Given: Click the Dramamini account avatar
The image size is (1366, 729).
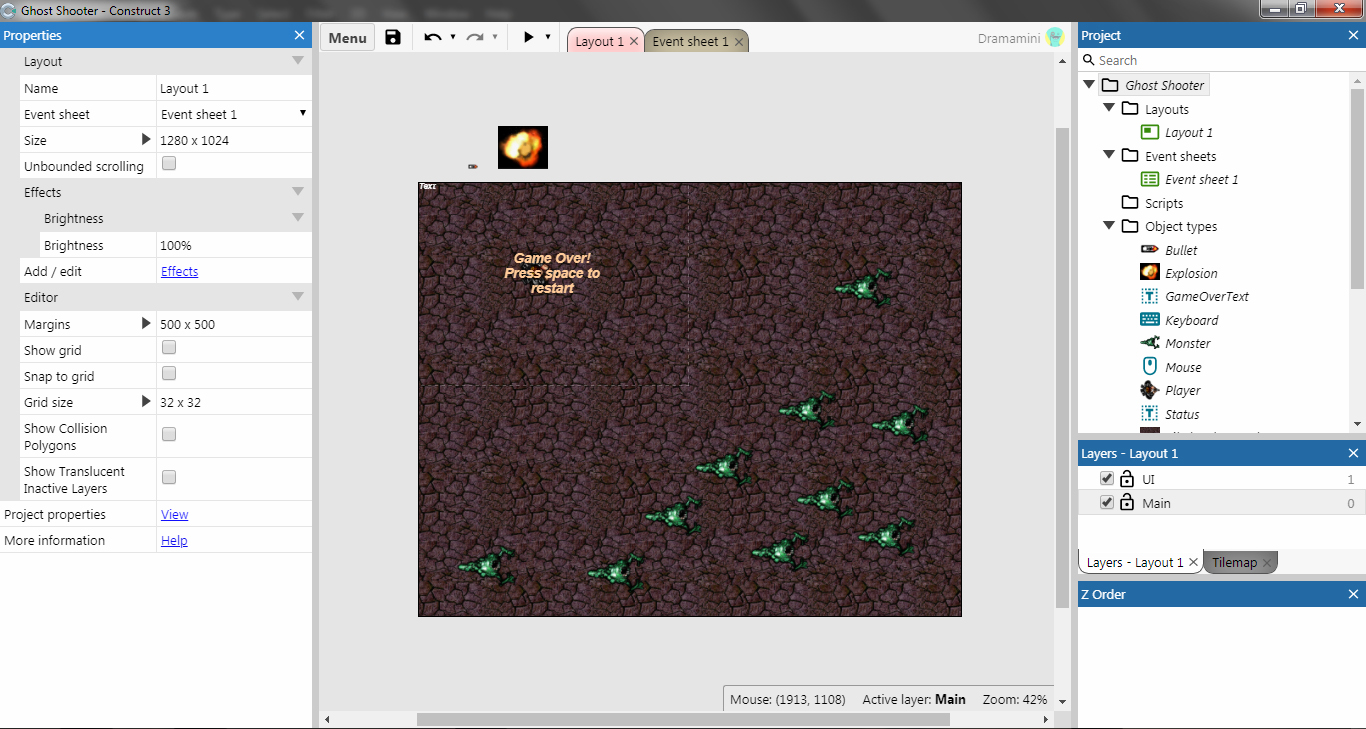Looking at the screenshot, I should tap(1055, 38).
